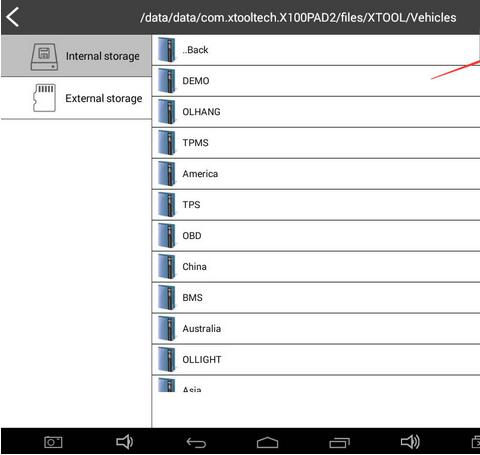
Task: Tap the screenshot camera icon in navigation bar
Action: click(53, 442)
